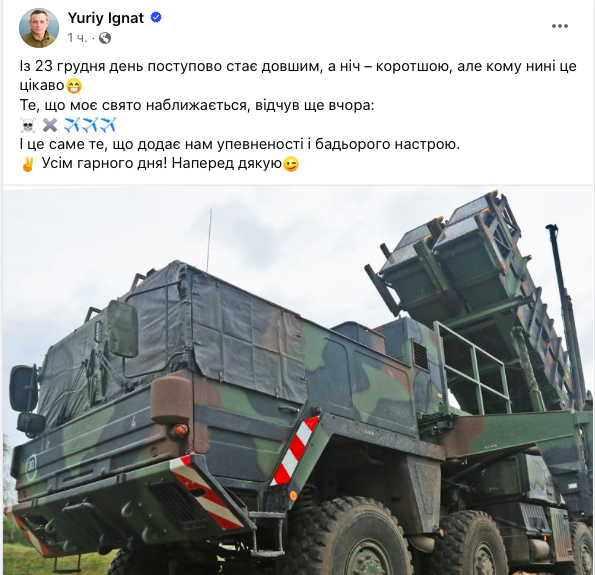Click the grinning emoji after 'цікаво'

point(74,87)
